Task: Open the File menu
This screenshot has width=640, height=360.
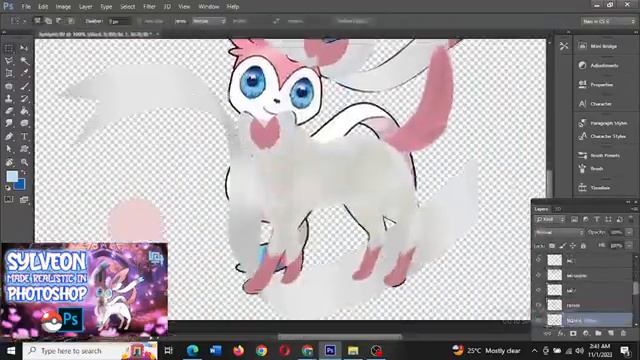Action: pos(26,7)
